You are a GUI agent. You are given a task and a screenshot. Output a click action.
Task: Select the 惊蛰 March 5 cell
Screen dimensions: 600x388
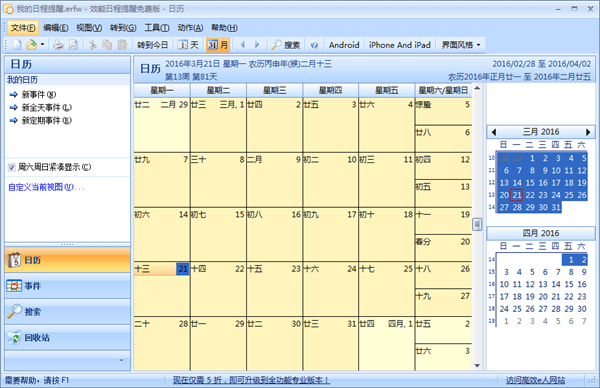(x=443, y=111)
